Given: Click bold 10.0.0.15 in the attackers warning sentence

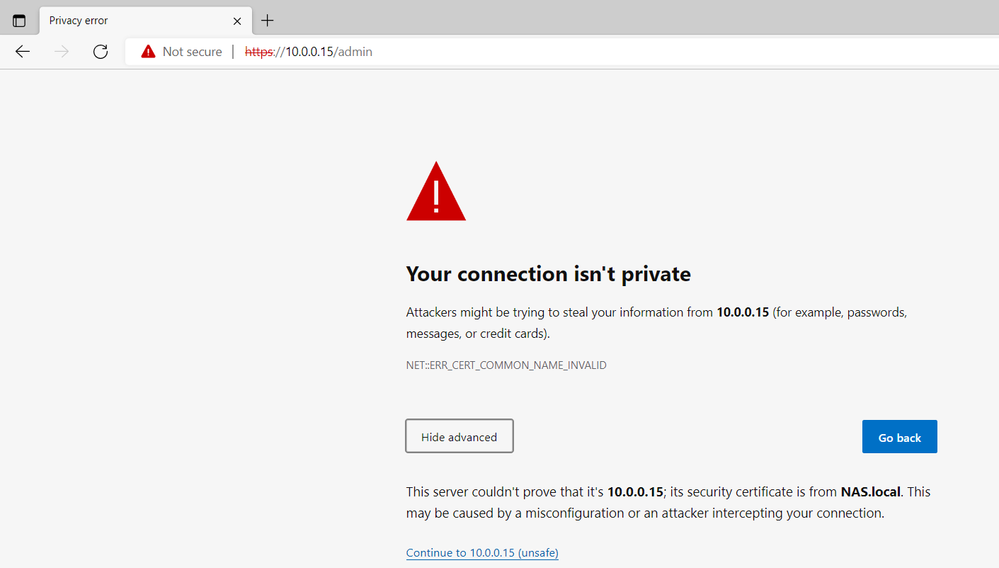Looking at the screenshot, I should [742, 313].
